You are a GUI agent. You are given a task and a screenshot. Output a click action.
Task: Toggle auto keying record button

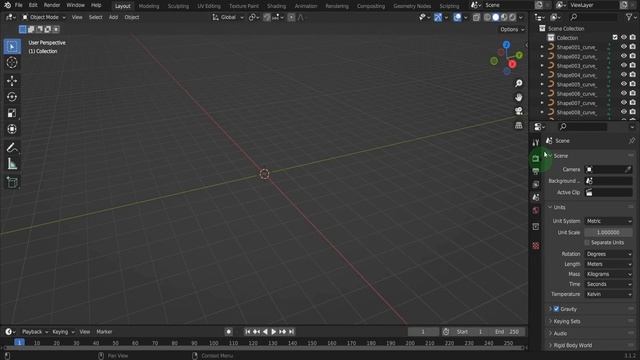(x=229, y=332)
